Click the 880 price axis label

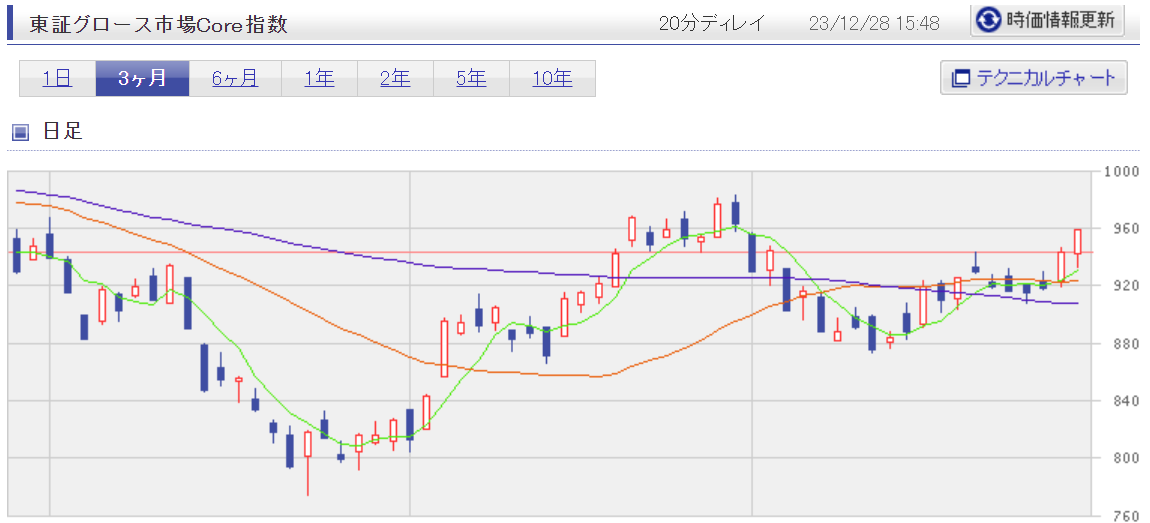[1125, 343]
